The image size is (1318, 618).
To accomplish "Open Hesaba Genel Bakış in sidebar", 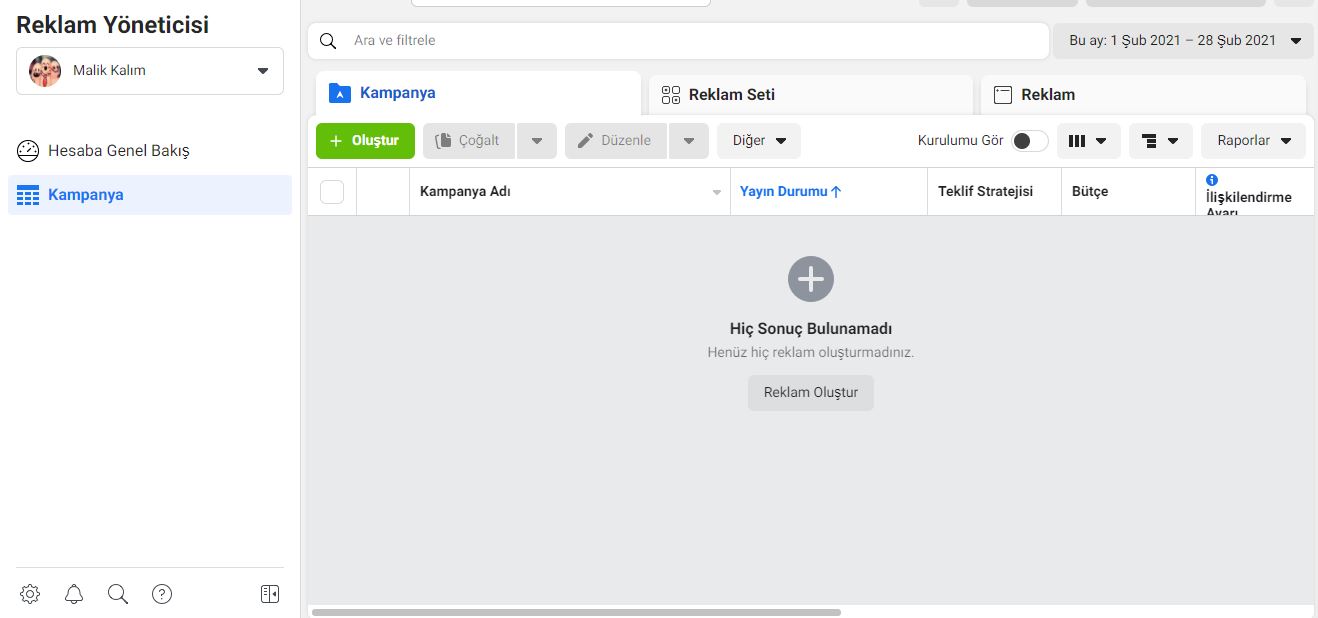I will point(150,151).
